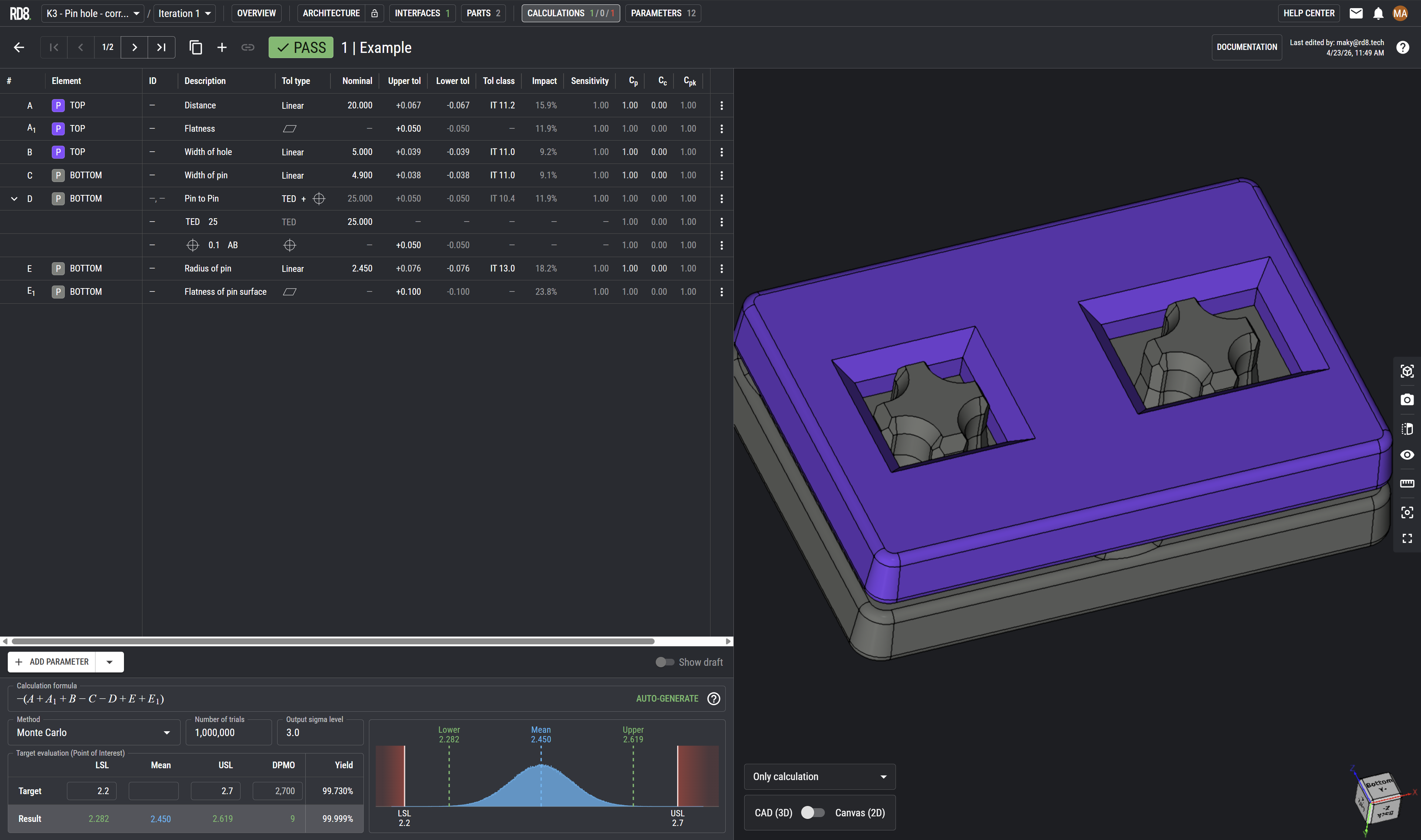Toggle the Show draft switch
1421x840 pixels.
click(x=665, y=662)
